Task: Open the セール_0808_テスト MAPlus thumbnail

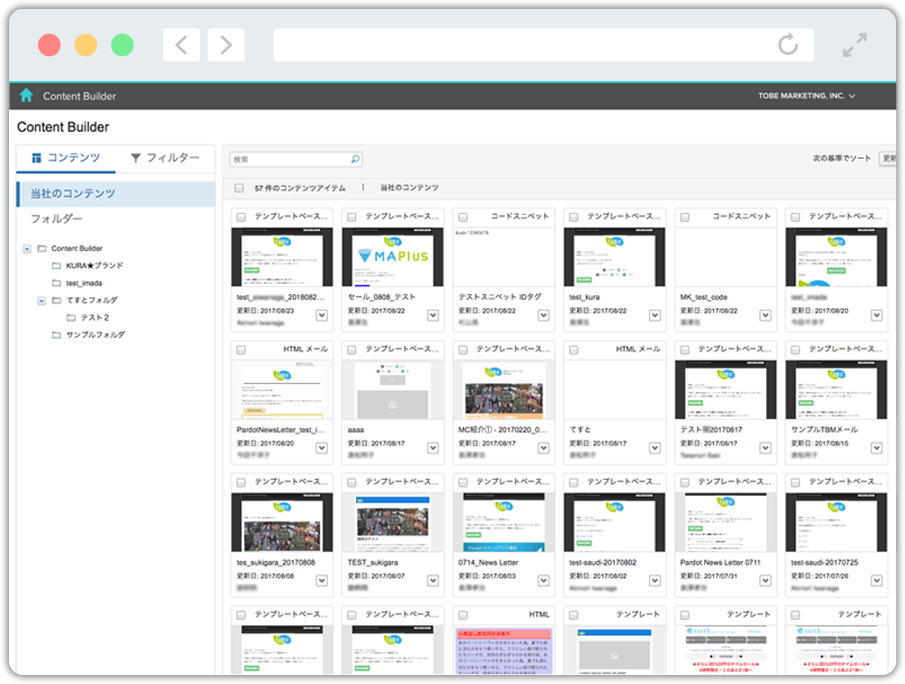Action: [x=392, y=257]
